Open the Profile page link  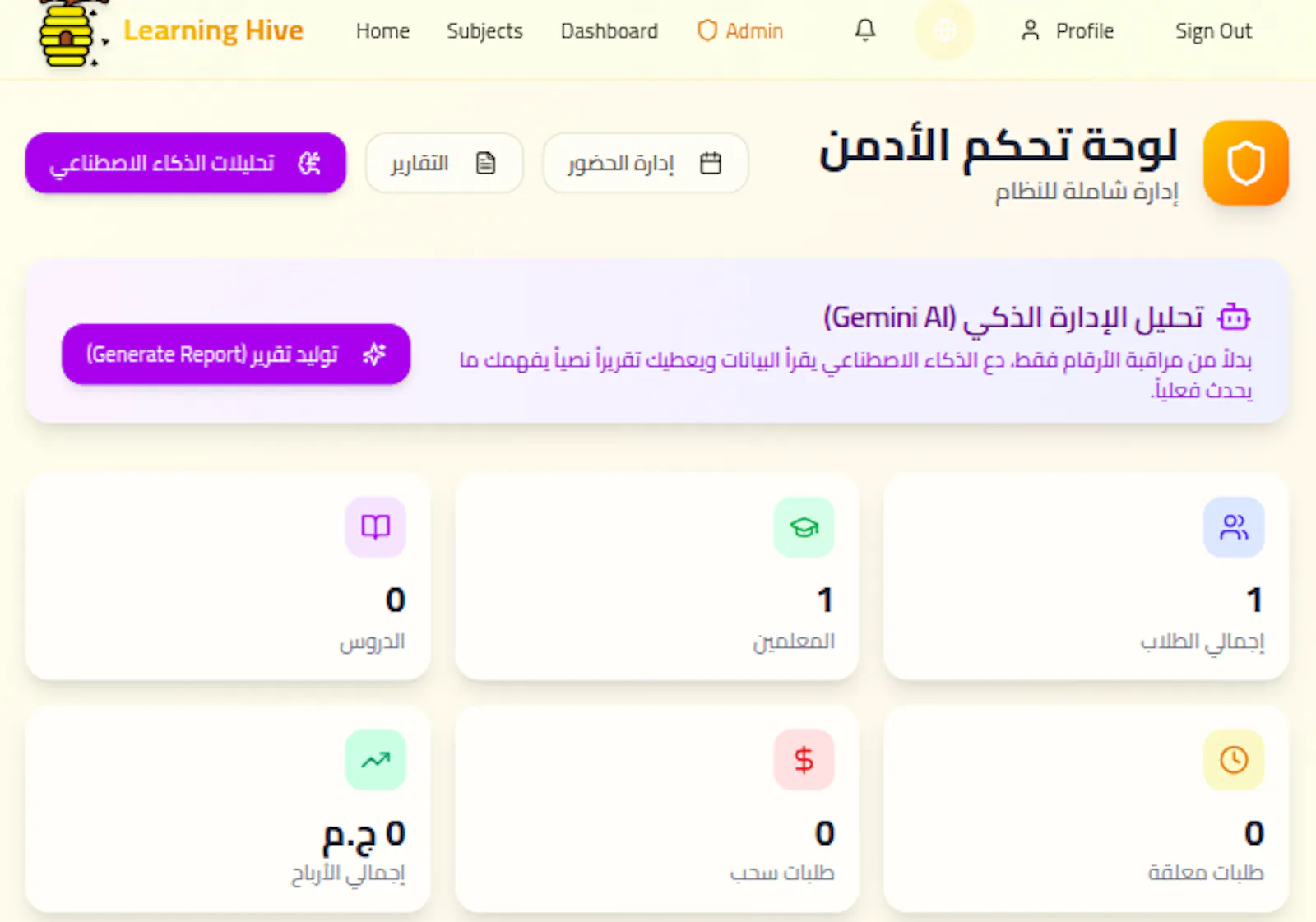1068,31
